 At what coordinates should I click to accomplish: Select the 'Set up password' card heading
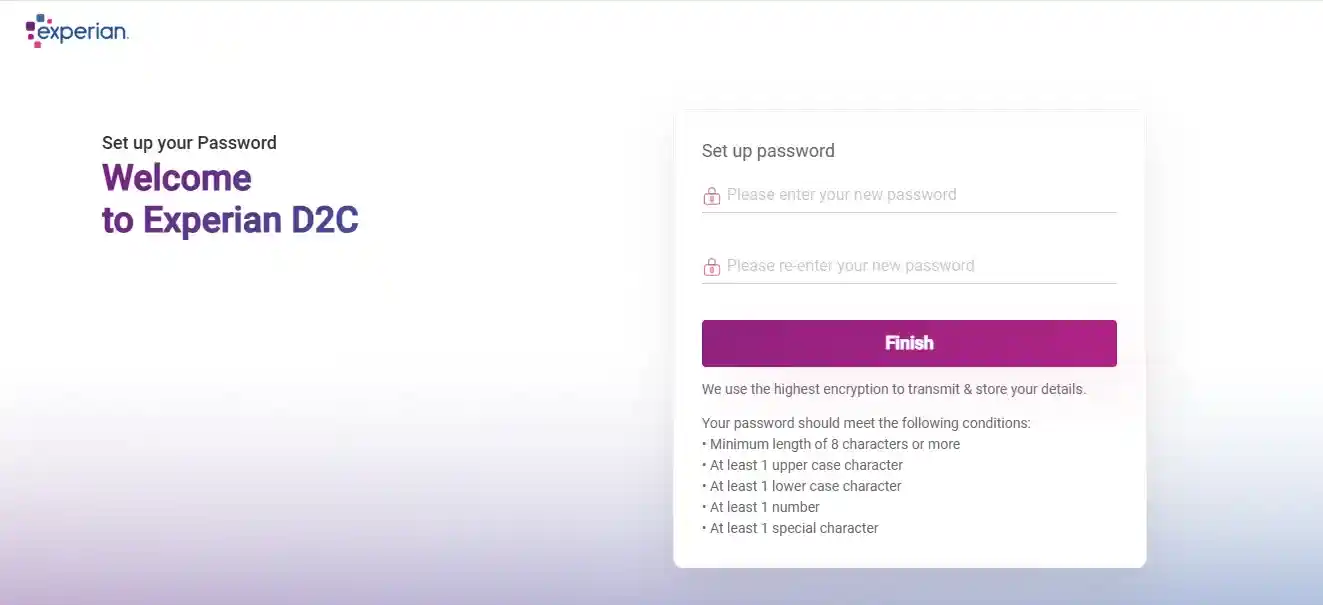(x=768, y=150)
